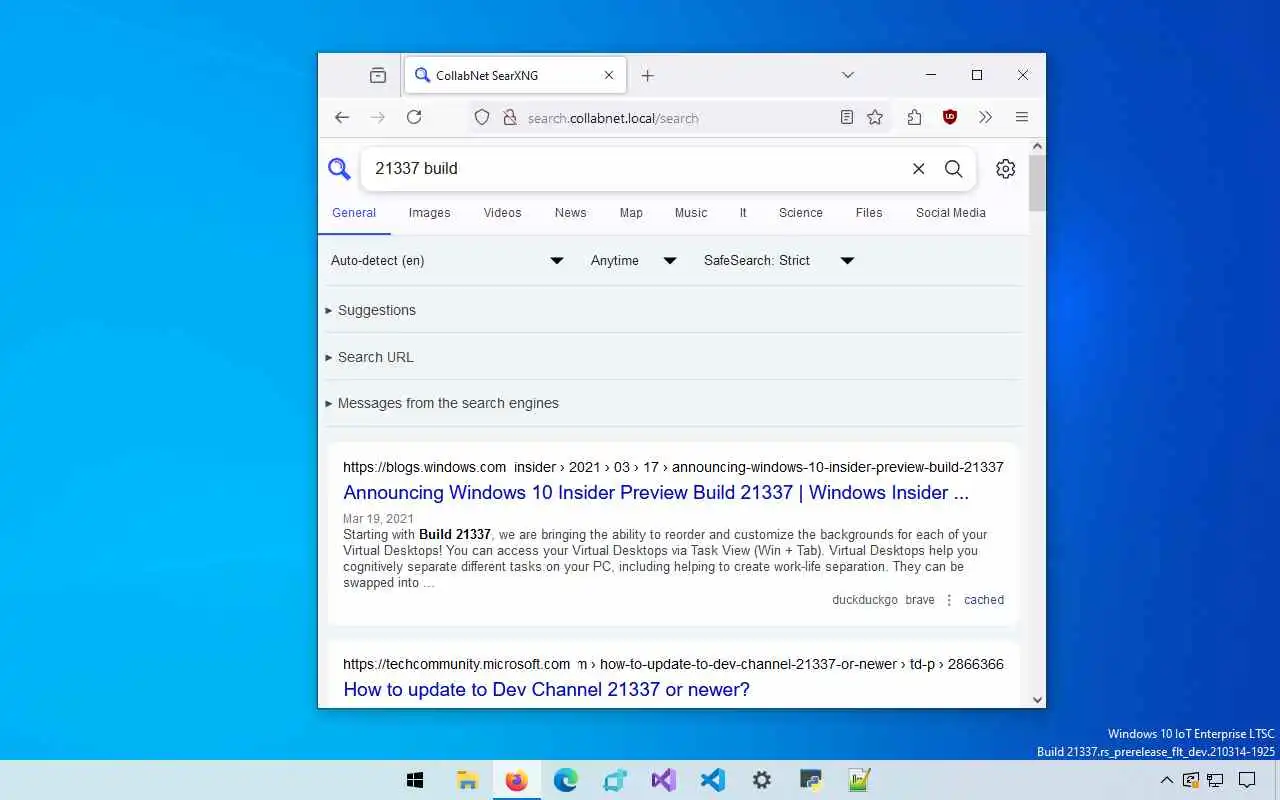
Task: Click the page scrollbar down arrow
Action: [1037, 700]
